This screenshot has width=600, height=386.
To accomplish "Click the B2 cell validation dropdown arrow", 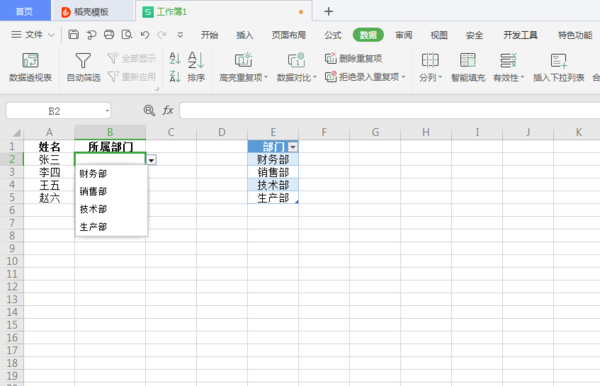I will 152,160.
